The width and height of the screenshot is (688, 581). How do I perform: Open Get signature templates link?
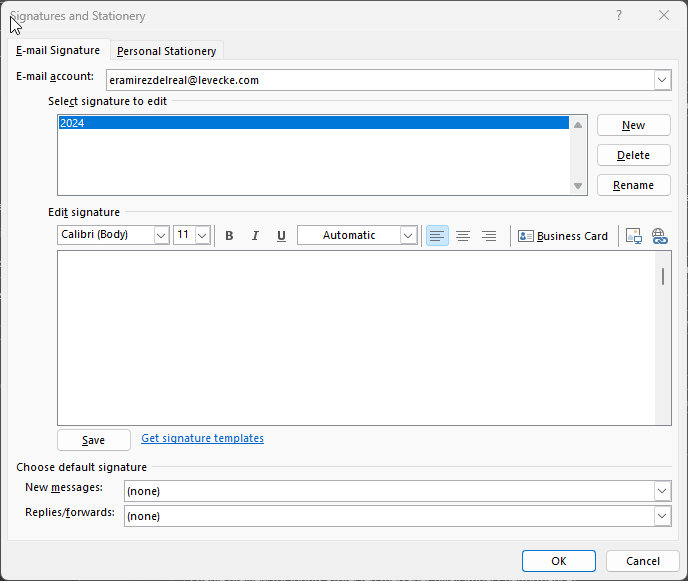tap(202, 438)
